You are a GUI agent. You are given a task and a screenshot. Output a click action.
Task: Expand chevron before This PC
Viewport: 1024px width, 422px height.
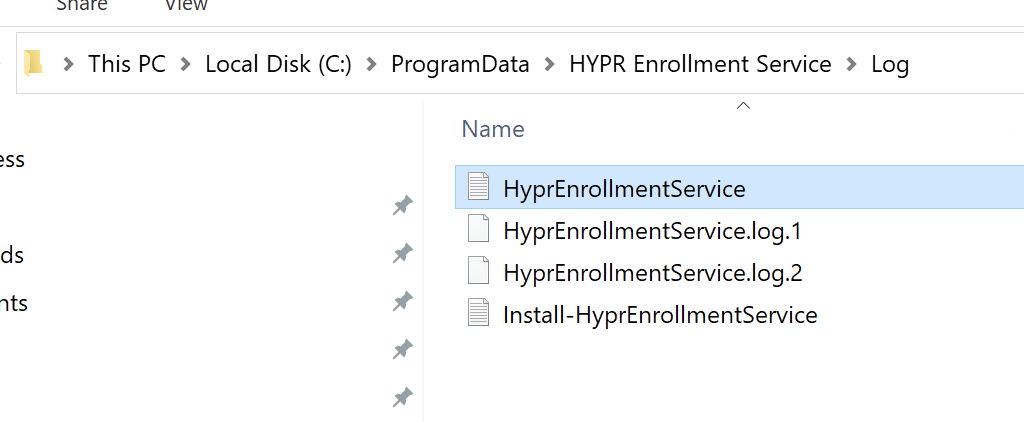(x=68, y=64)
